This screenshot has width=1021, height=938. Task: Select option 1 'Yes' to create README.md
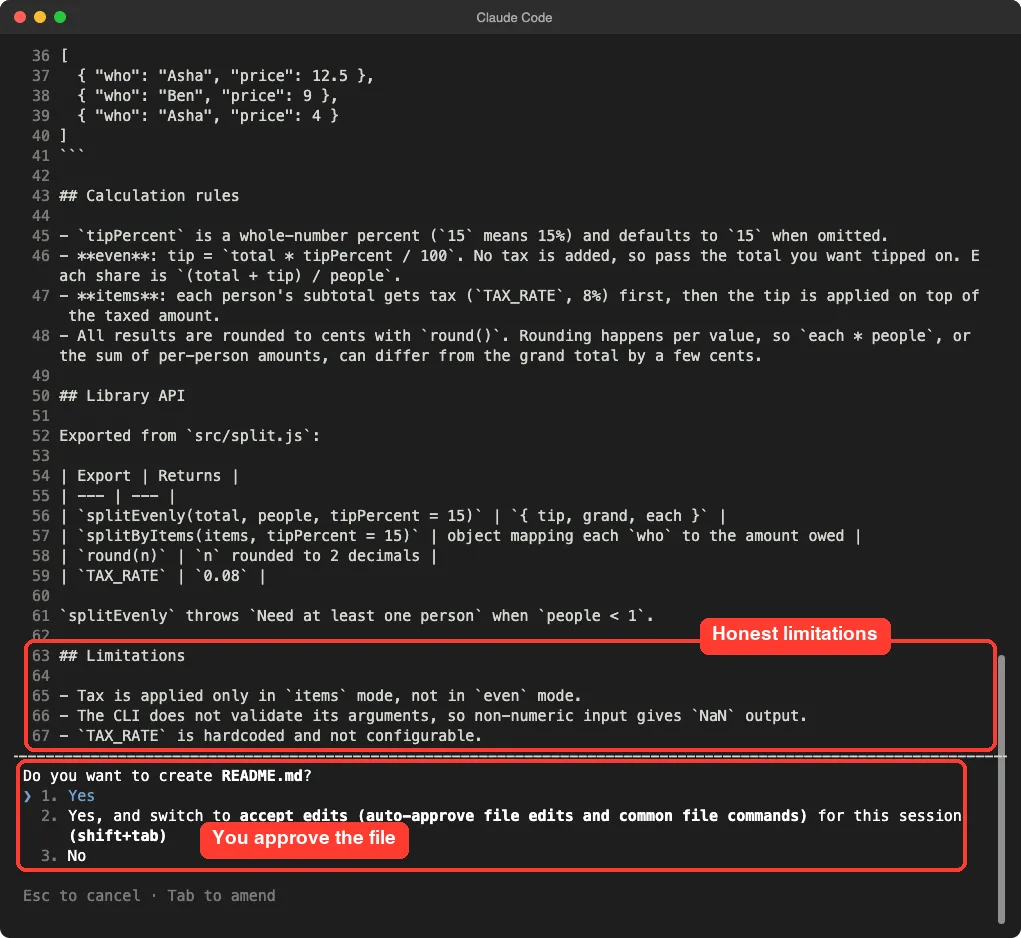pyautogui.click(x=81, y=795)
